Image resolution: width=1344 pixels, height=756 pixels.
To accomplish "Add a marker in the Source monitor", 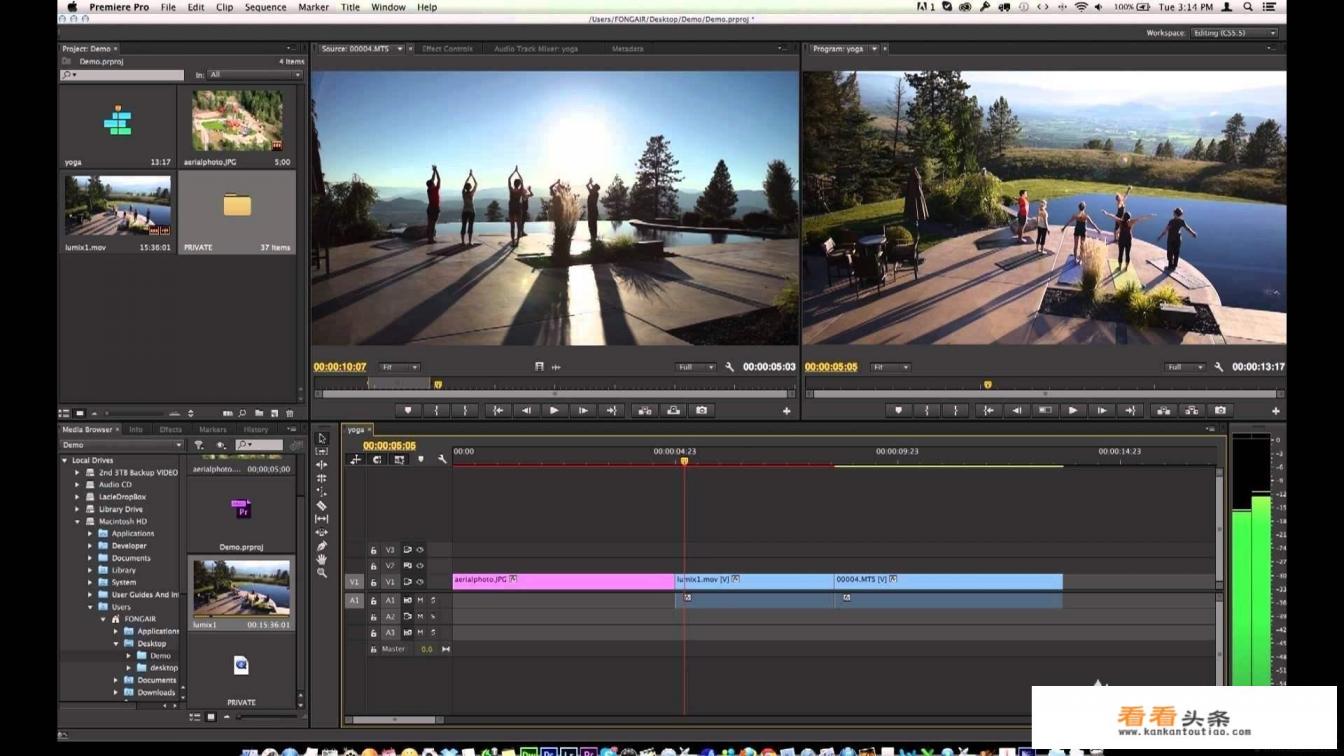I will [x=407, y=410].
